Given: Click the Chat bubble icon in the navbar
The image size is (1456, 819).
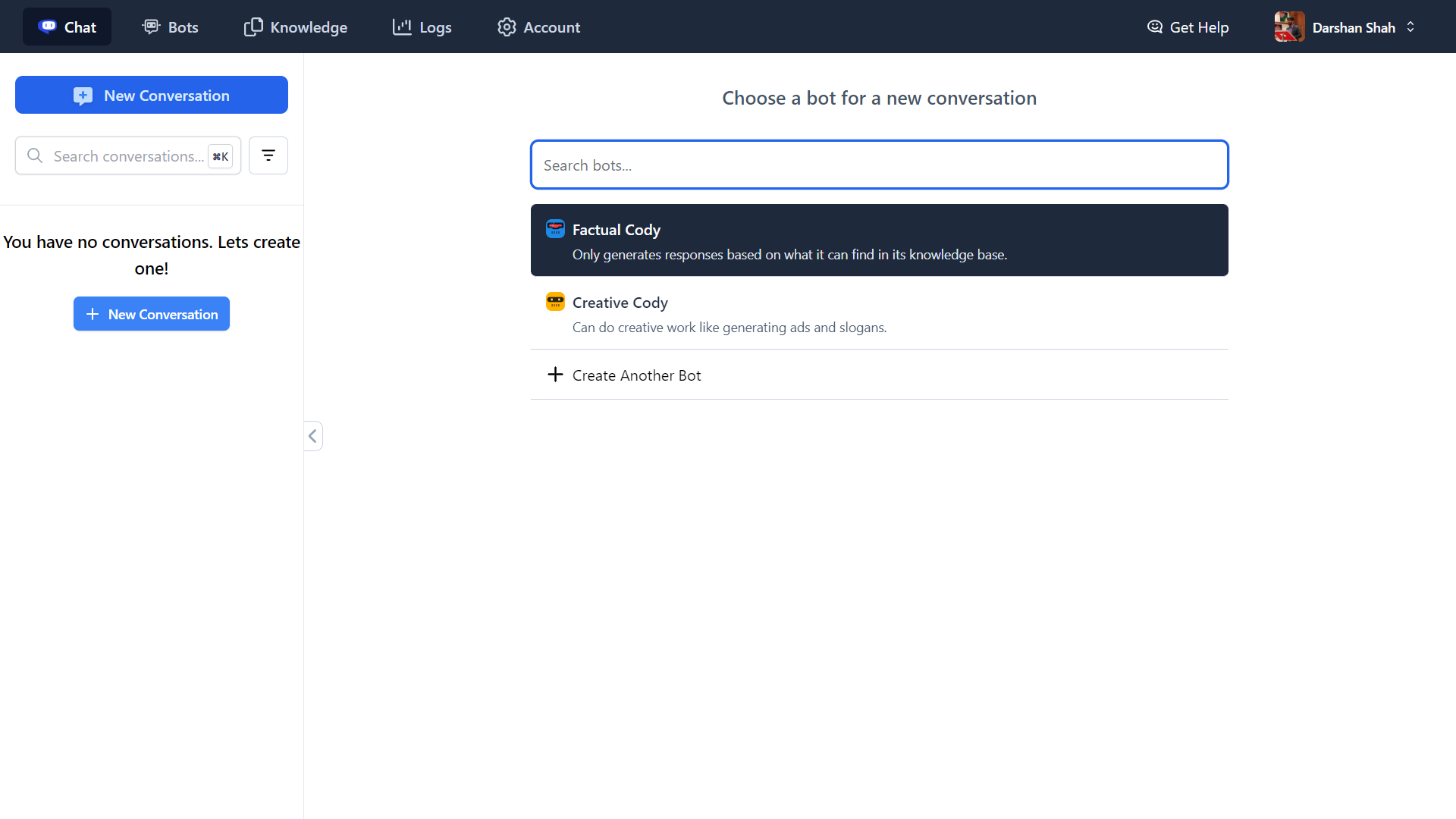Looking at the screenshot, I should pos(48,27).
